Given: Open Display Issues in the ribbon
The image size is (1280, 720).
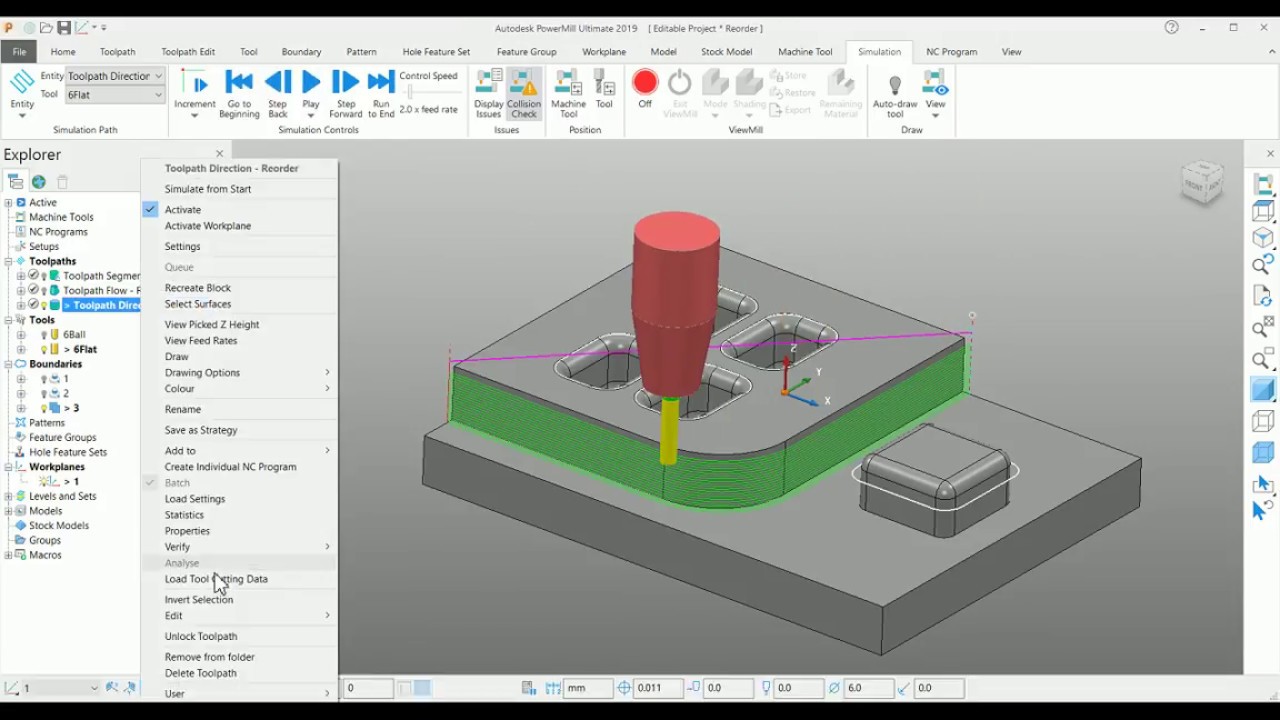Looking at the screenshot, I should [x=489, y=93].
